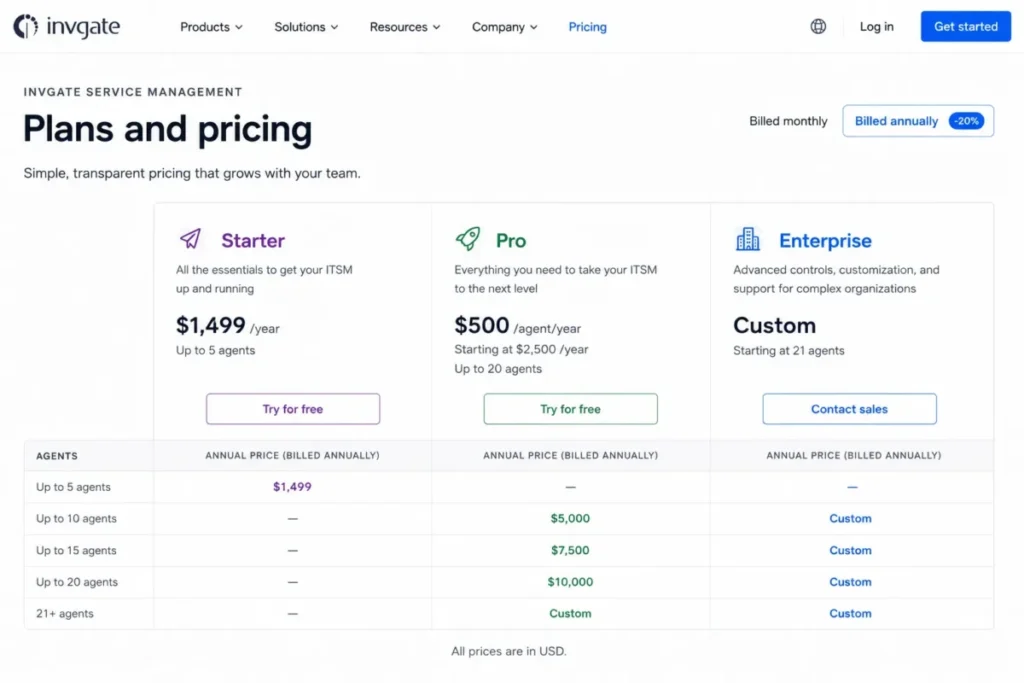
Task: Click Enterprise Custom for 21+ agents
Action: (x=850, y=613)
